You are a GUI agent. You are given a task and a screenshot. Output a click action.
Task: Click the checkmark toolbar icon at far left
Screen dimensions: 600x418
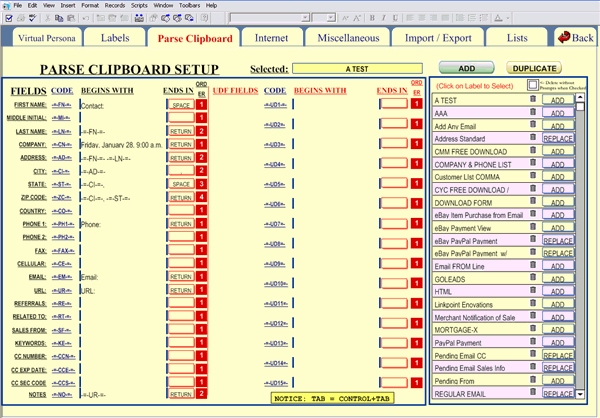coord(9,18)
